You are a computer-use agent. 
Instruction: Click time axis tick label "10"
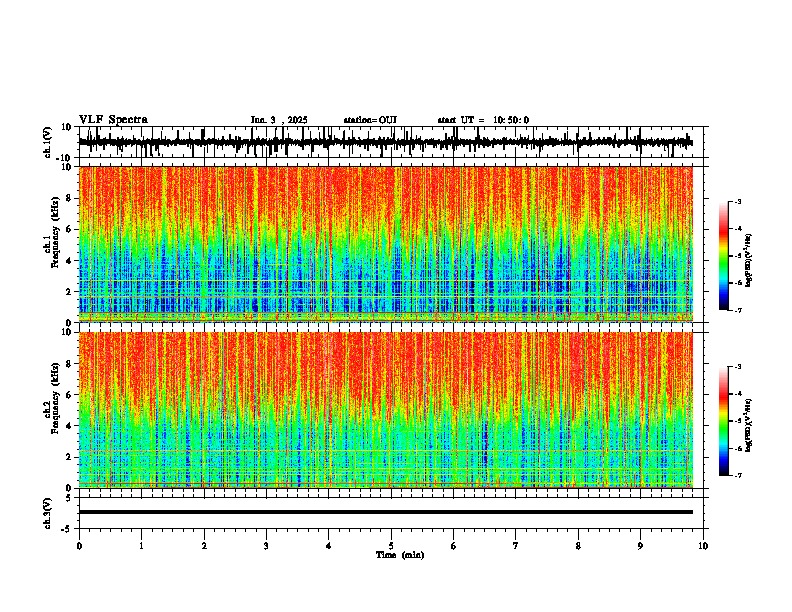[x=703, y=546]
